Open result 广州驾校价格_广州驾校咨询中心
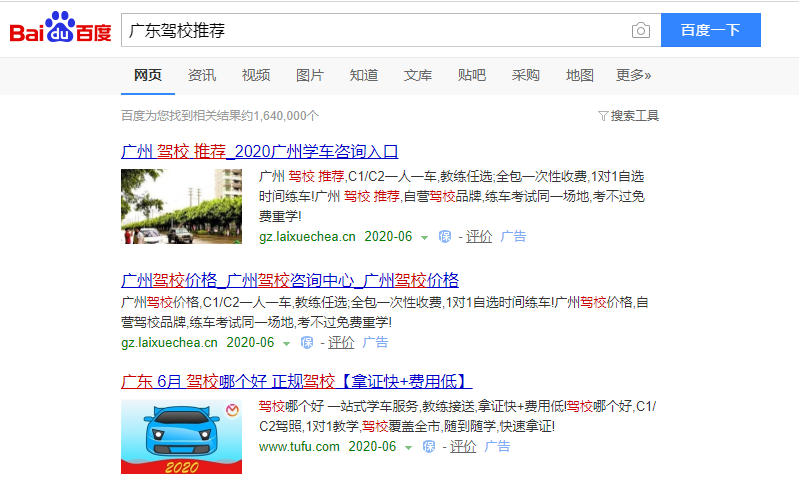 coord(290,280)
